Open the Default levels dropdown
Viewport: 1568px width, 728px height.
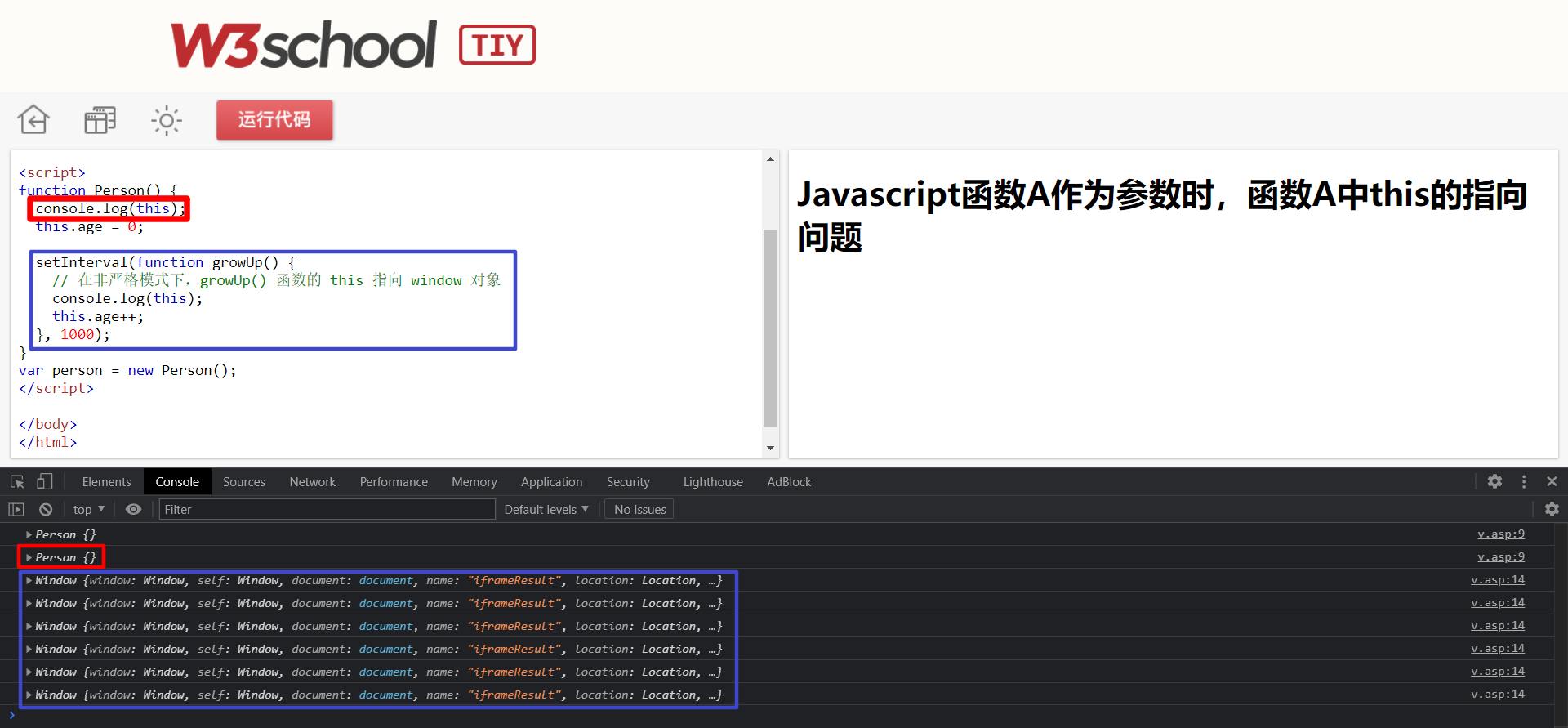546,510
